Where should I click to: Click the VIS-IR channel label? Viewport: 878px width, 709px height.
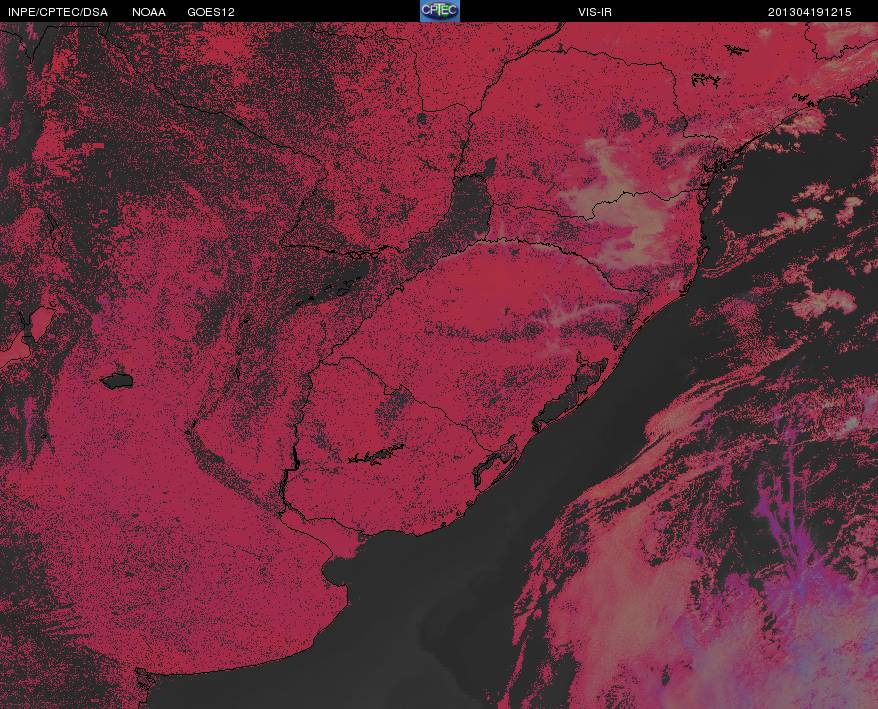595,12
